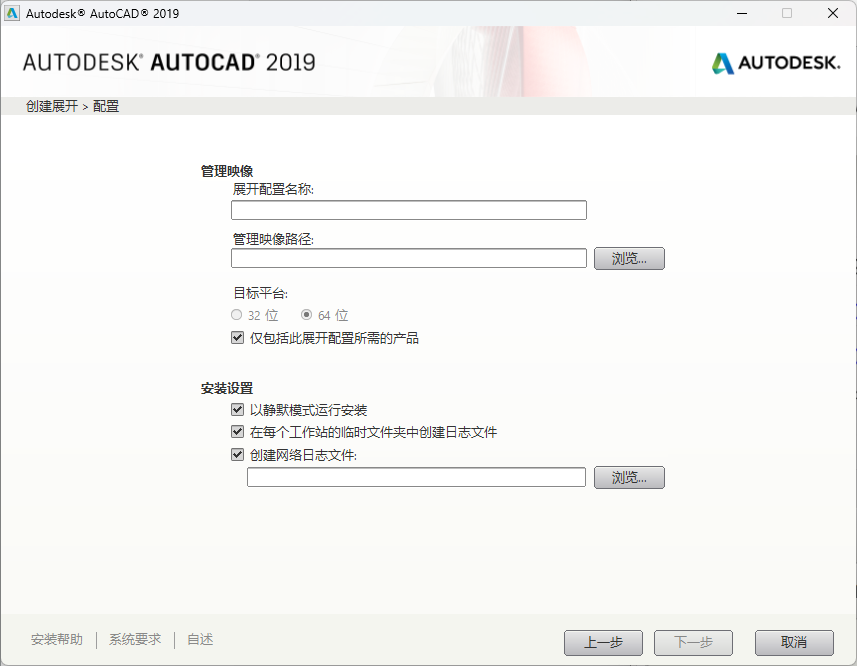The height and width of the screenshot is (666, 857).
Task: Click the 创建展开 breadcrumb
Action: tap(52, 106)
